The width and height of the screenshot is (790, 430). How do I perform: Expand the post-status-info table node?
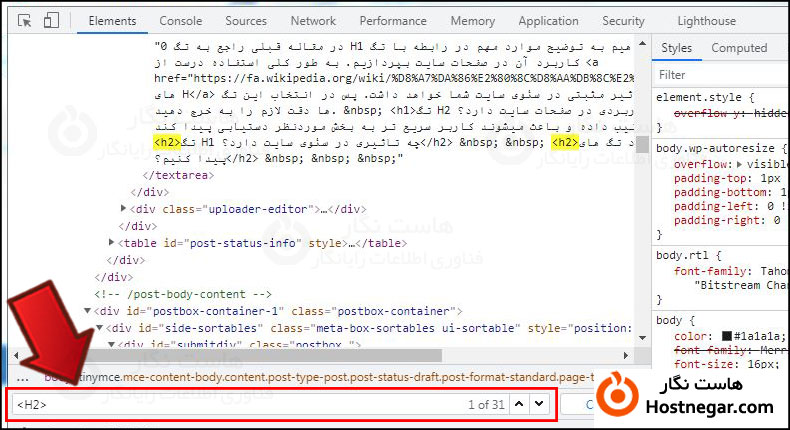click(112, 242)
